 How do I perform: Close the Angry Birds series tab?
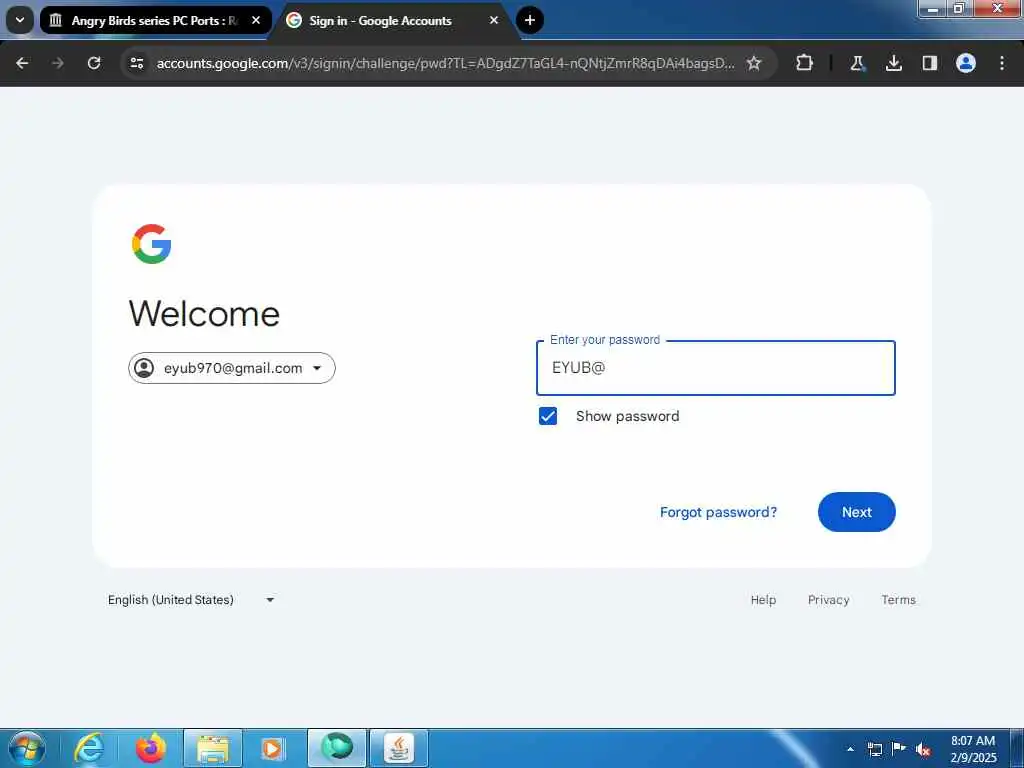pos(256,20)
